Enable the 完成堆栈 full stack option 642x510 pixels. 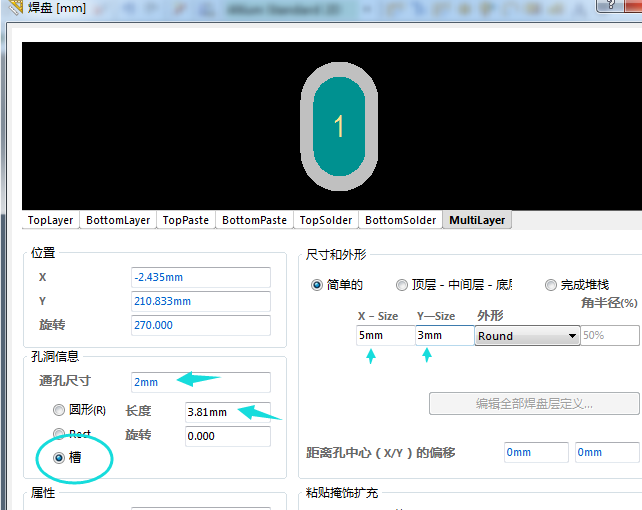coord(551,285)
